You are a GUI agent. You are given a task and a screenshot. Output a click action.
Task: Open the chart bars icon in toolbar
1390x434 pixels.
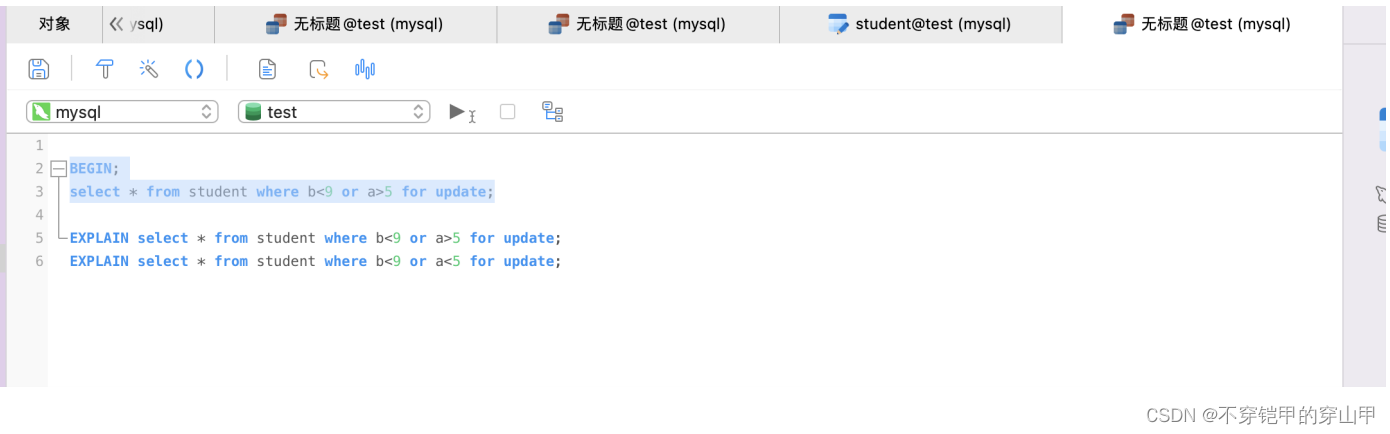click(365, 69)
